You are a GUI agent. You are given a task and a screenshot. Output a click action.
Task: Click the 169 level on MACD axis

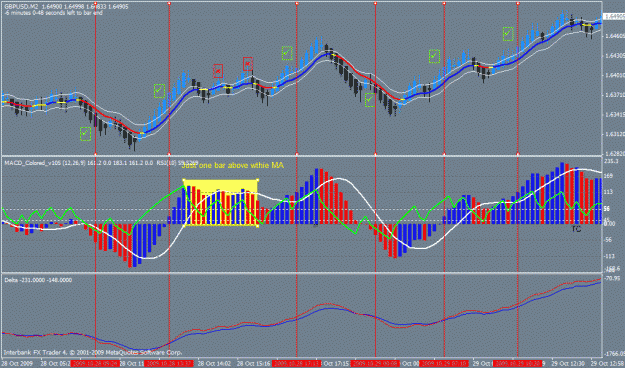coord(609,176)
